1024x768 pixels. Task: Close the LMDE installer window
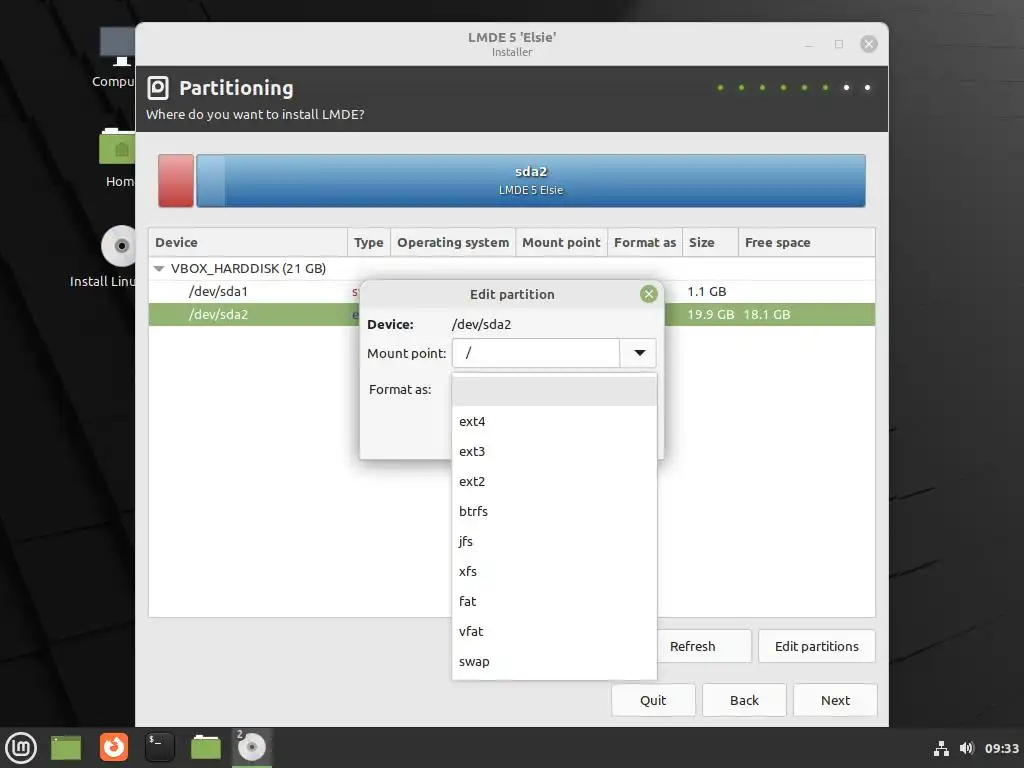(869, 44)
